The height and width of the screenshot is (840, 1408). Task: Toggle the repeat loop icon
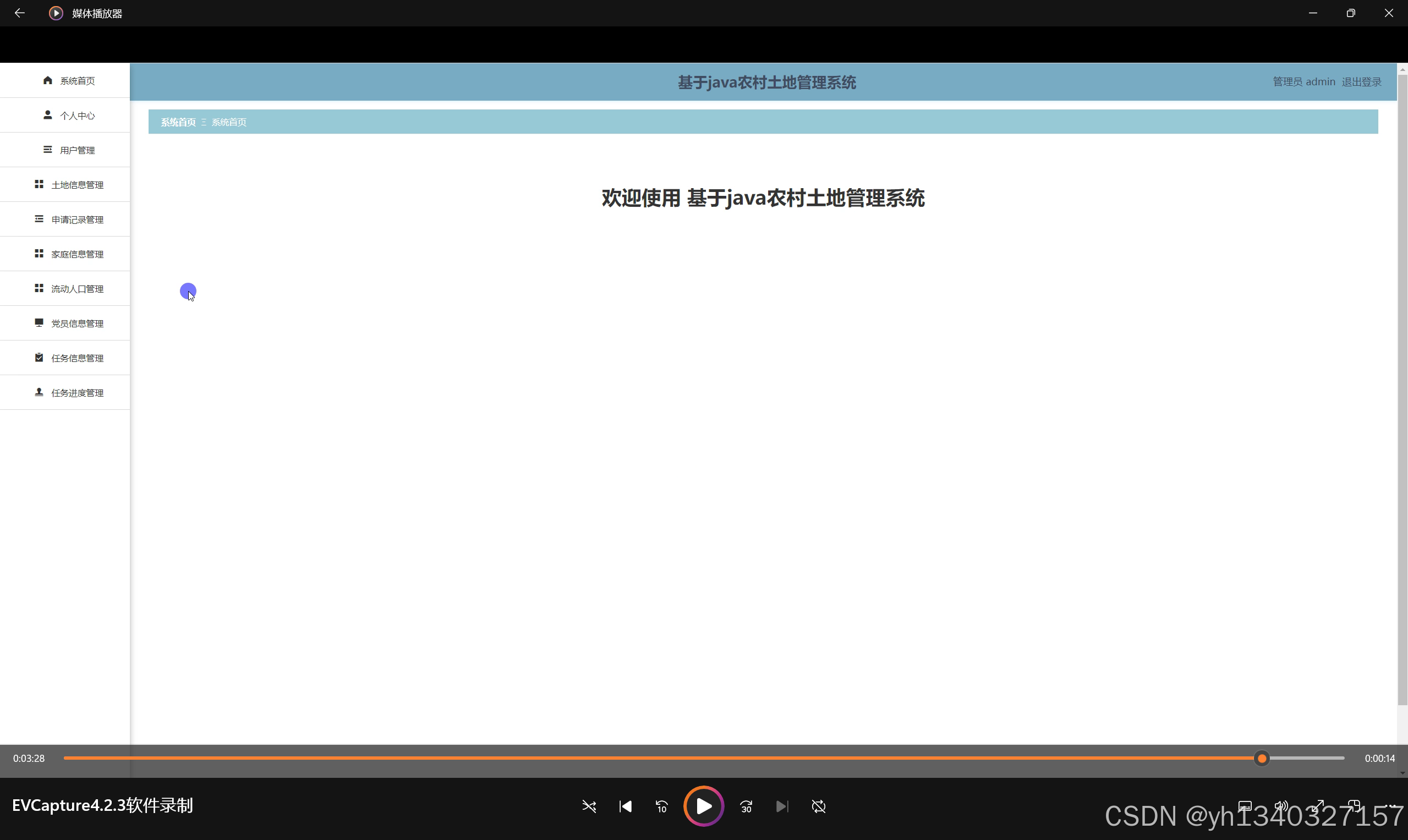click(x=818, y=806)
